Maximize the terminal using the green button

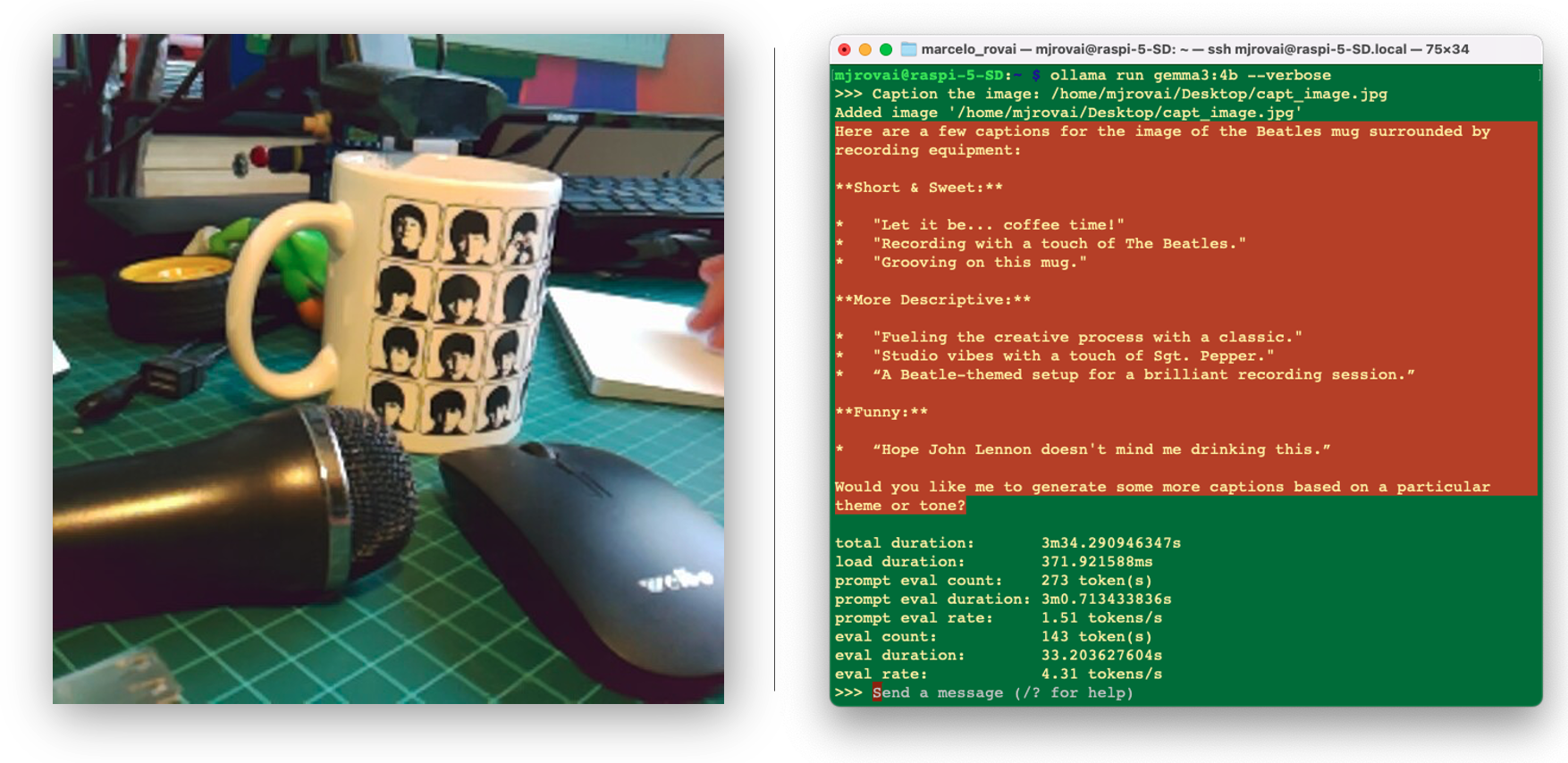click(x=885, y=49)
